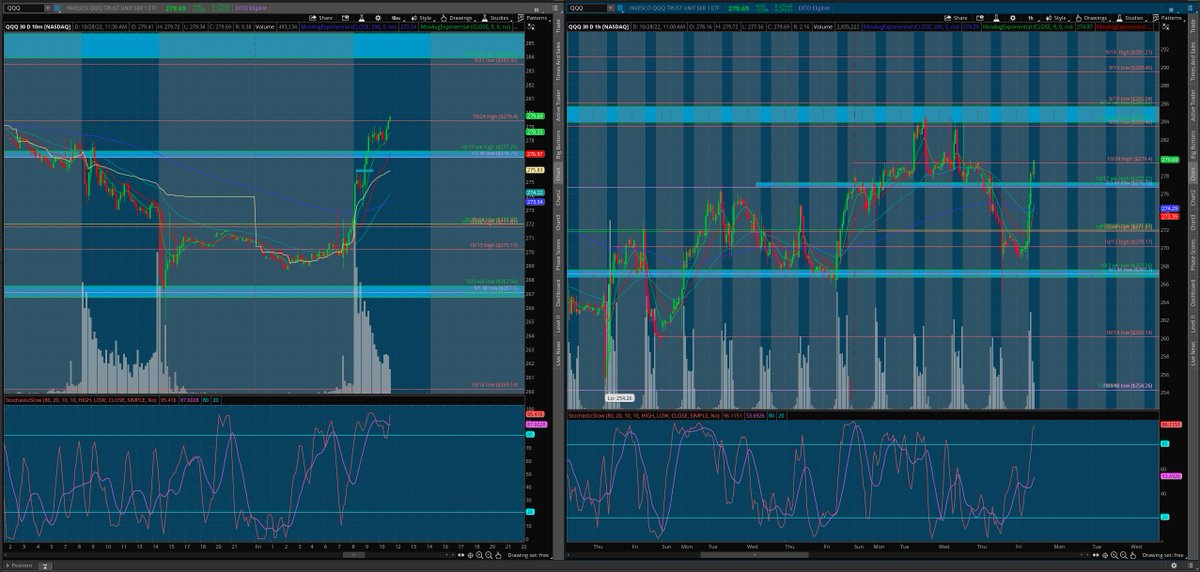Image resolution: width=1200 pixels, height=572 pixels.
Task: Click window menu icon above right Patterns button
Action: [1170, 9]
